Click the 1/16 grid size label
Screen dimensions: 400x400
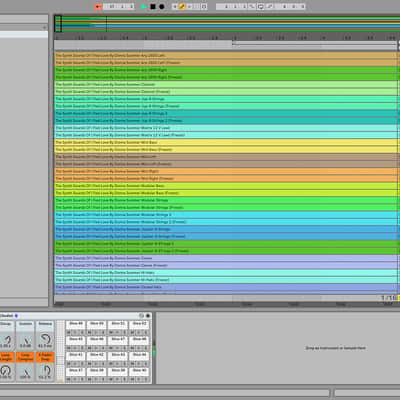(389, 298)
